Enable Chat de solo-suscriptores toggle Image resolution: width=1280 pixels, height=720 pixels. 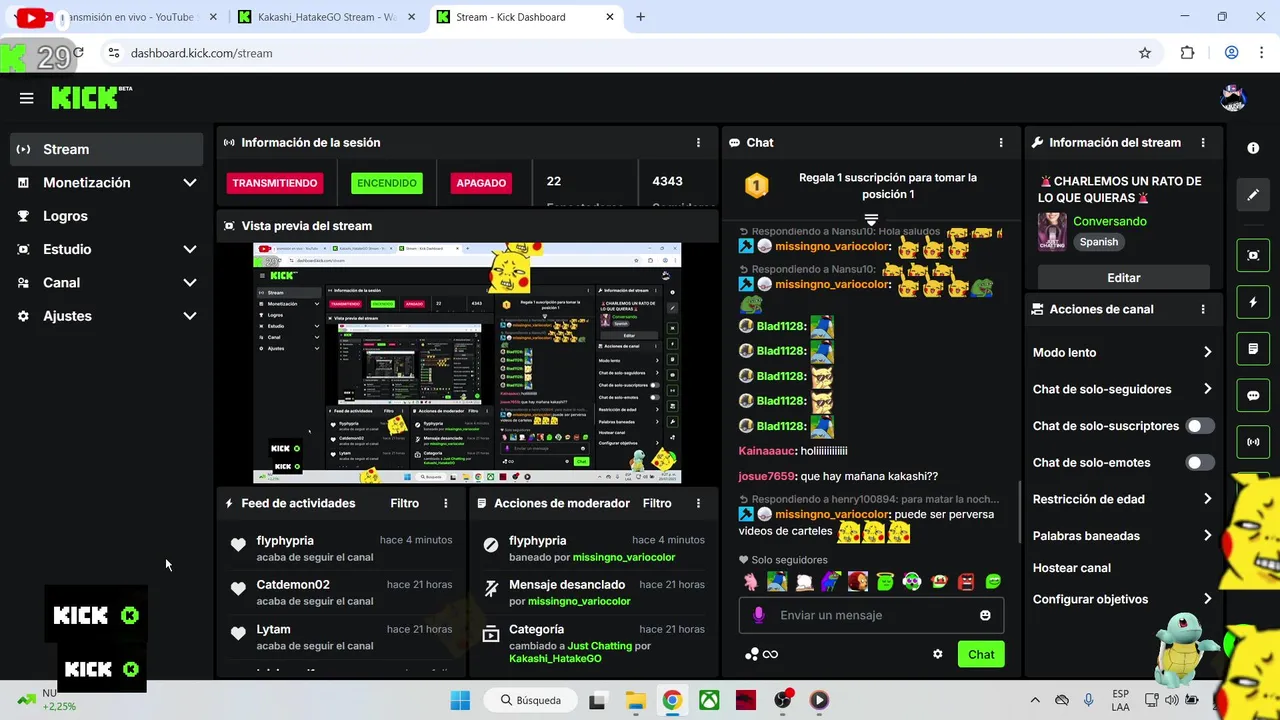(x=1199, y=426)
